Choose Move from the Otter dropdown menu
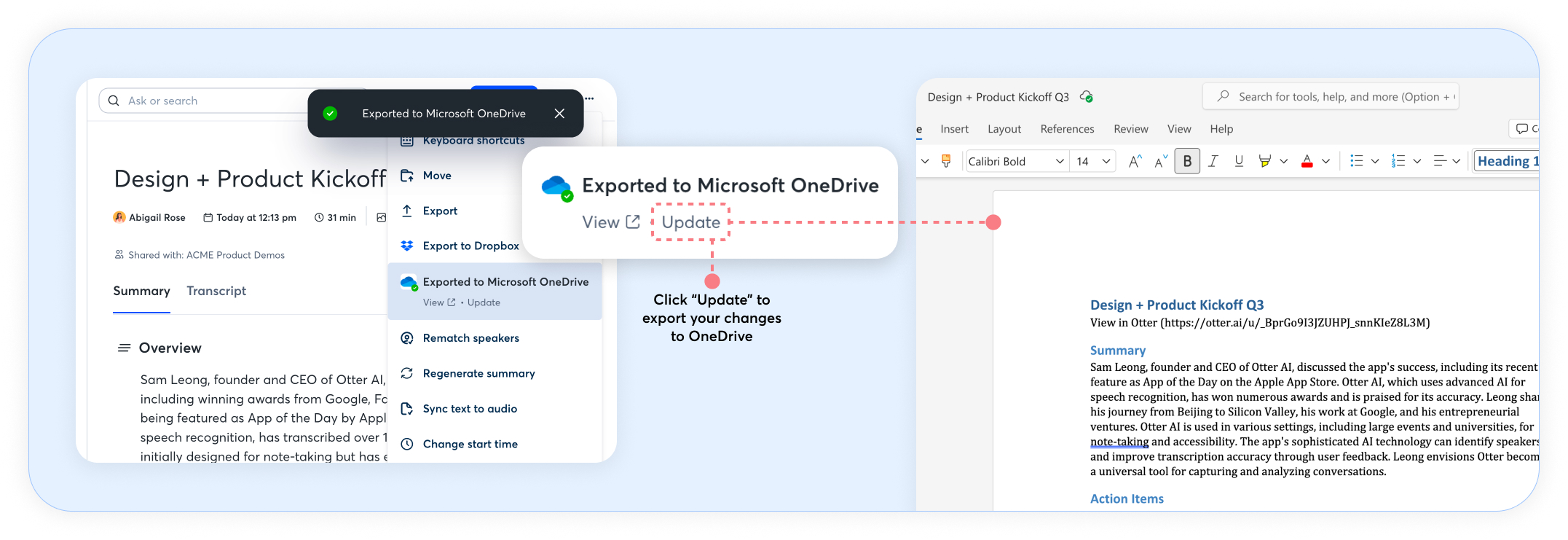The width and height of the screenshot is (1568, 540). 437,176
